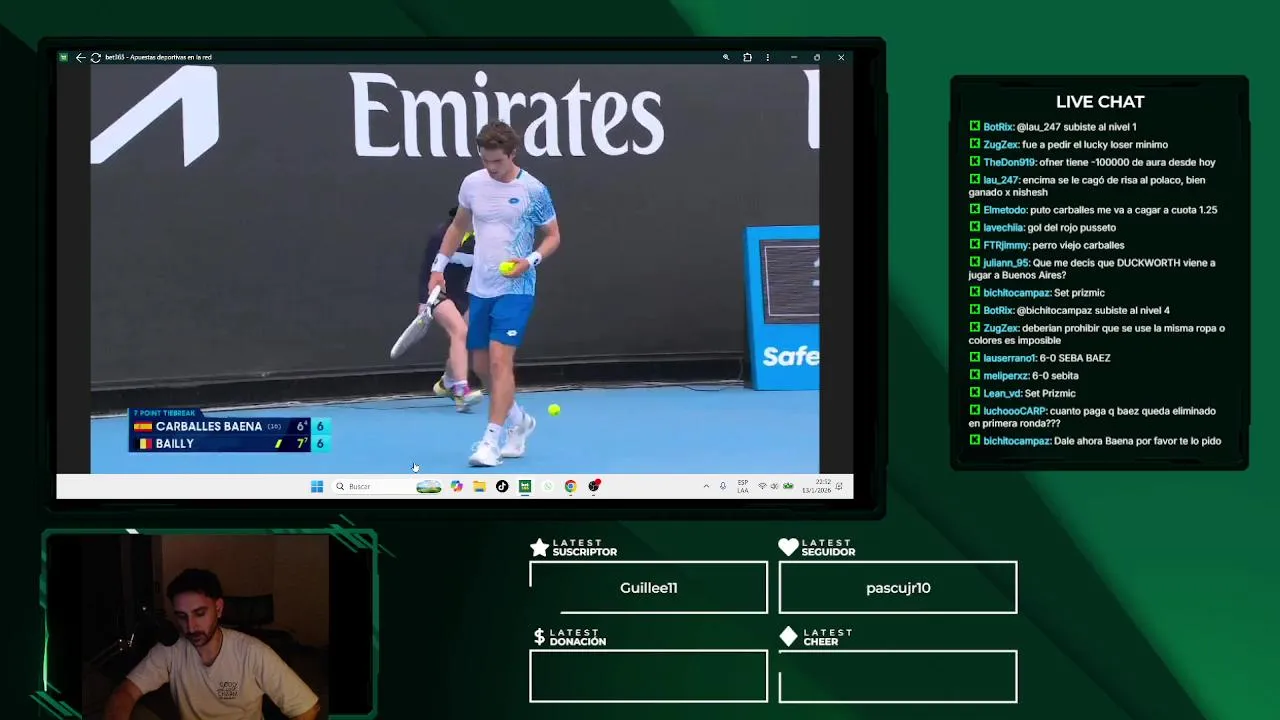Click melipcrxz '6-0 sebita' message

(1024, 375)
